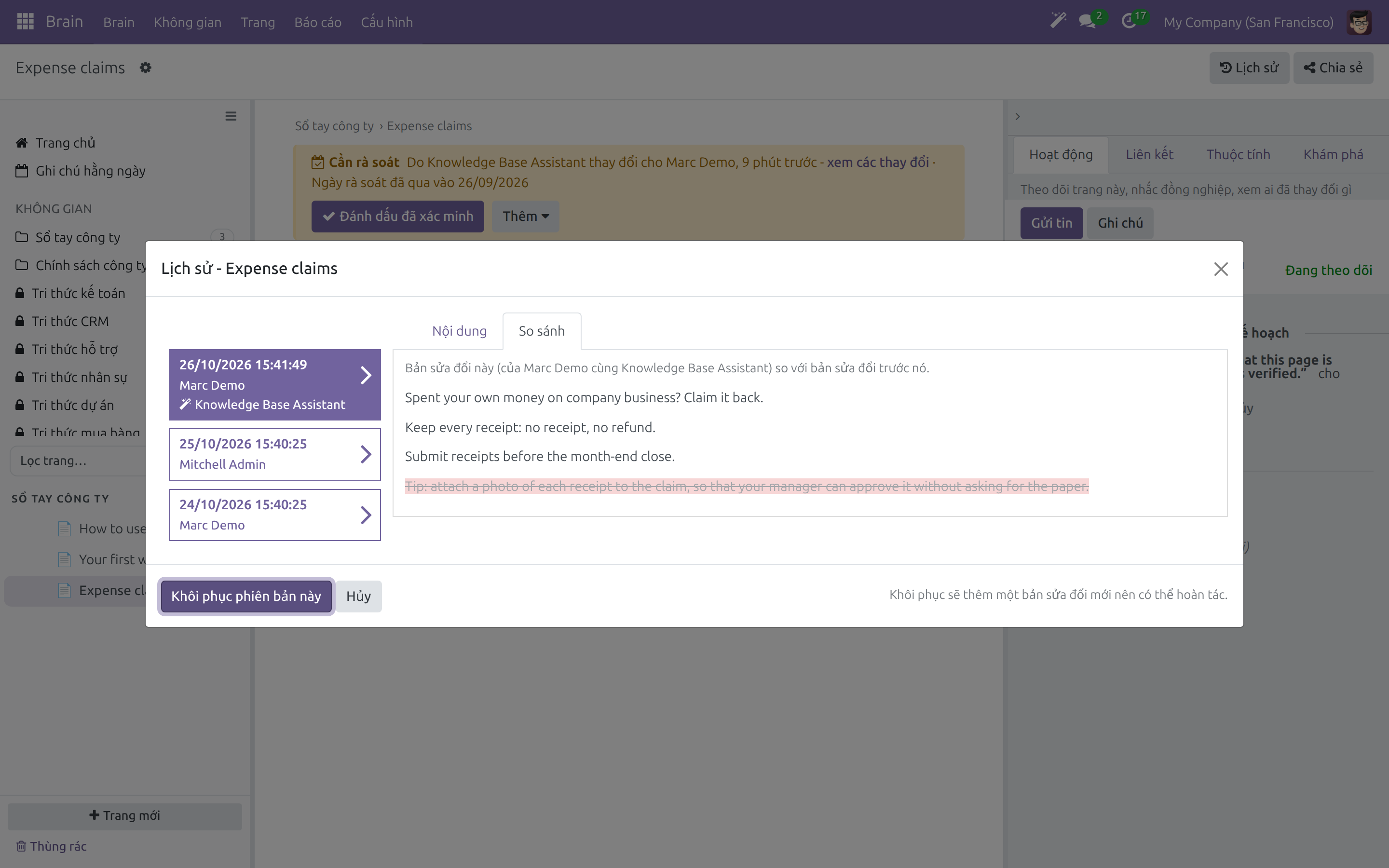Open the Liên kết tab
The width and height of the screenshot is (1389, 868).
click(1149, 154)
